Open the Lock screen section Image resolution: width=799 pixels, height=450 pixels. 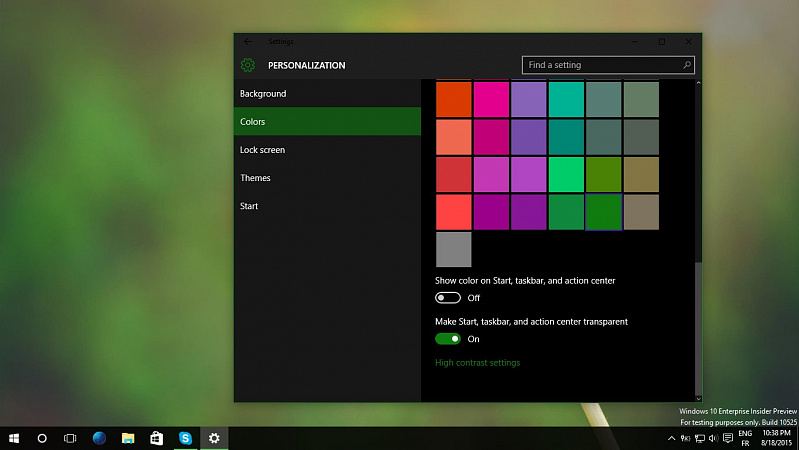[327, 149]
